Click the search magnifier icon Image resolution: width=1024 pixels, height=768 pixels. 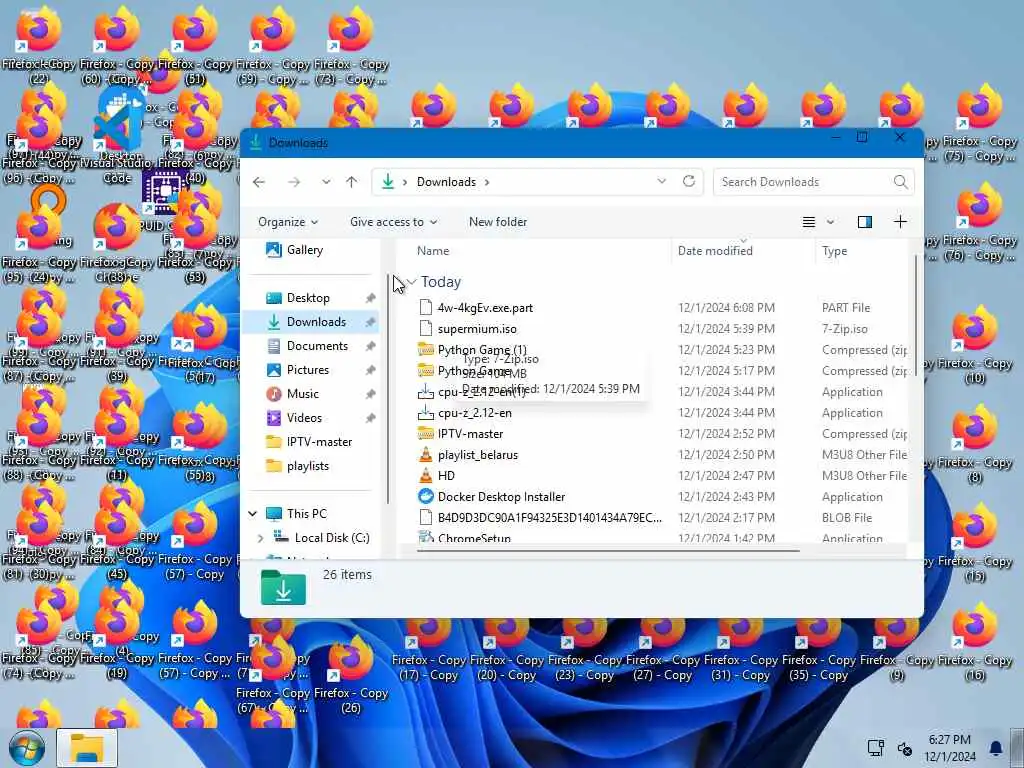click(901, 182)
